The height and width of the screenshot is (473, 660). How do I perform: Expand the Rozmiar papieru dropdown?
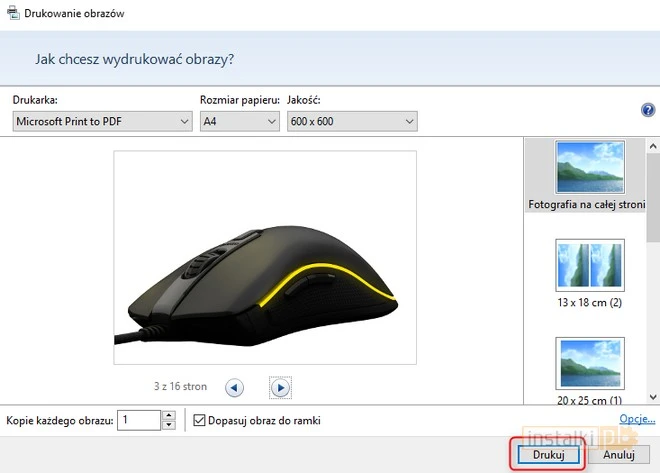click(239, 121)
